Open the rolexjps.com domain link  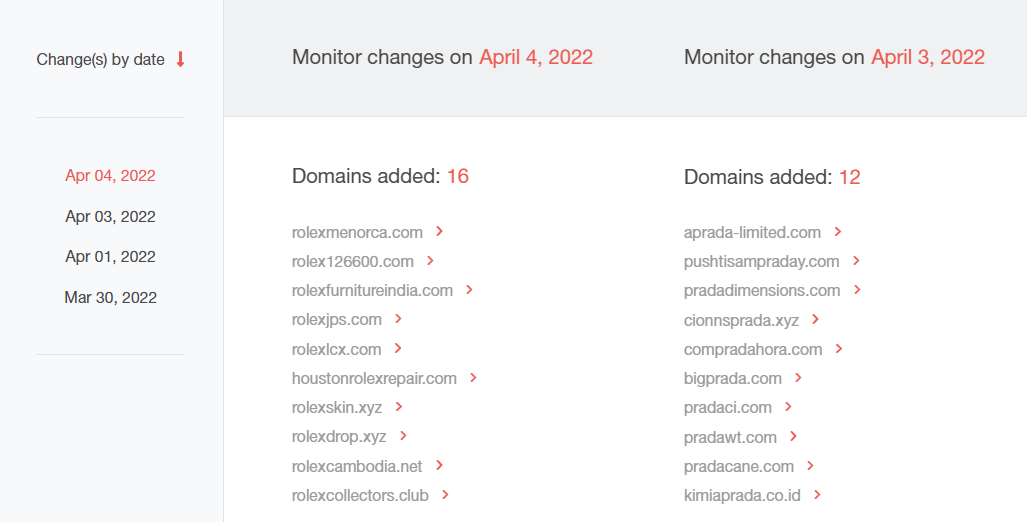pyautogui.click(x=337, y=320)
